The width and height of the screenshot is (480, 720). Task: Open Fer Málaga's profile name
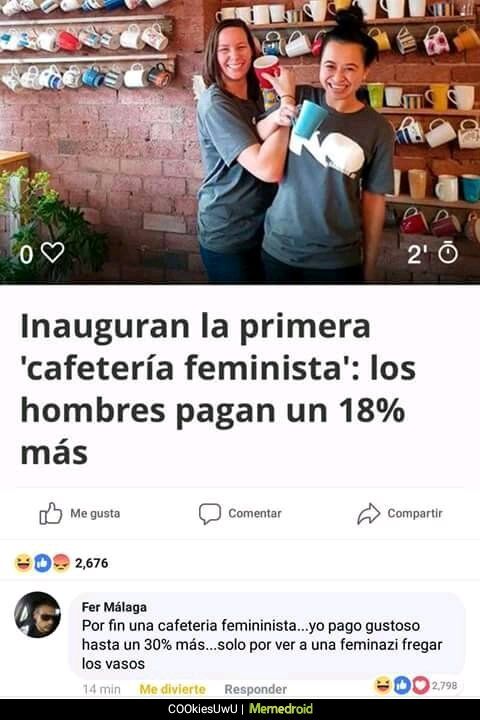114,607
